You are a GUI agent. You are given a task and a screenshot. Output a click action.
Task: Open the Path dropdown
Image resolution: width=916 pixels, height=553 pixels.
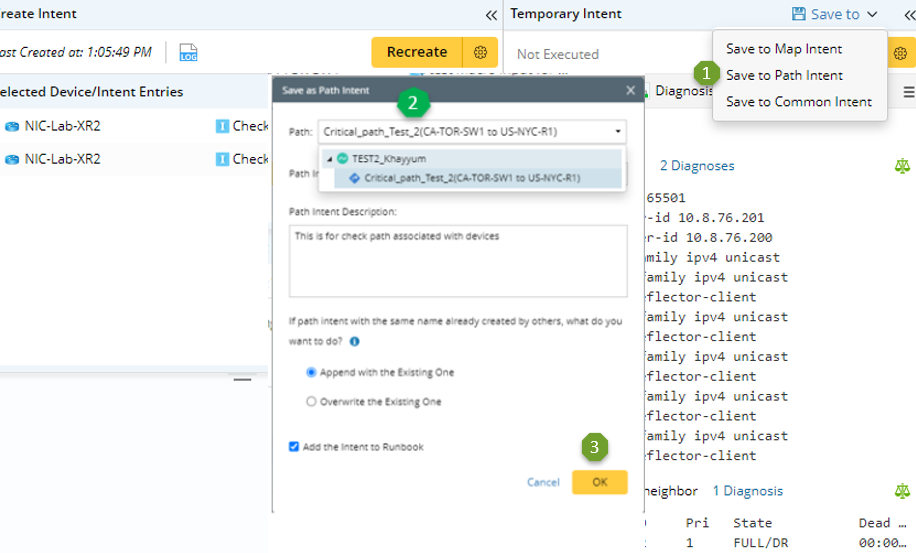pyautogui.click(x=619, y=131)
